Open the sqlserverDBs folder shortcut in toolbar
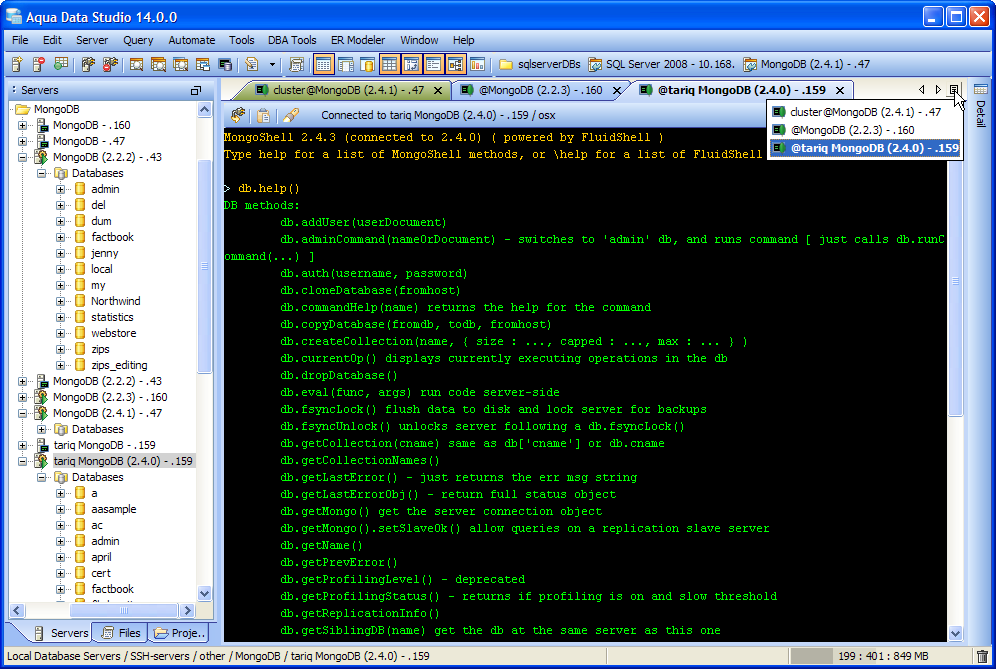 pos(540,64)
